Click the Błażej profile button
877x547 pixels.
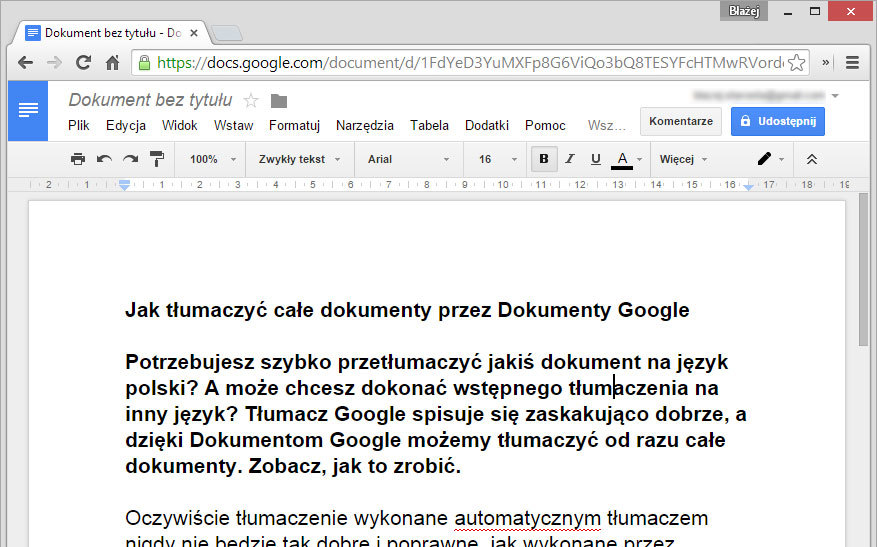pyautogui.click(x=743, y=11)
